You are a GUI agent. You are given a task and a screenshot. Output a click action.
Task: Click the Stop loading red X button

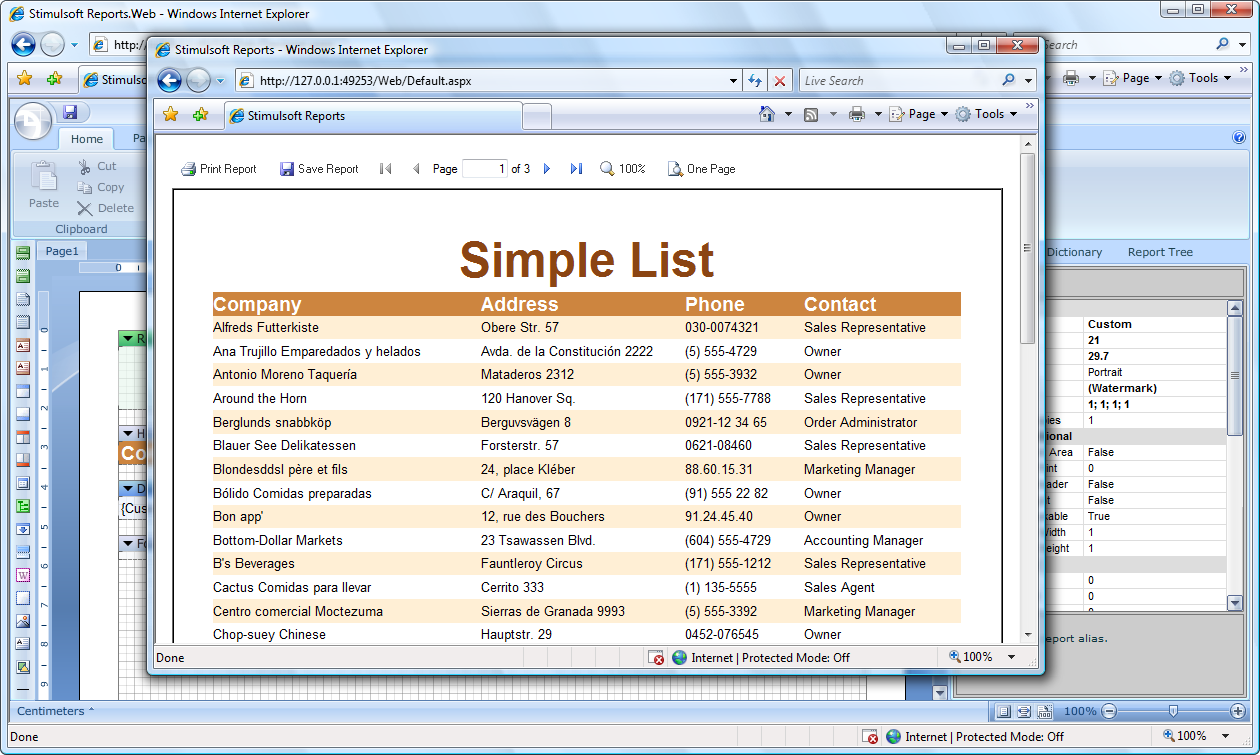(x=780, y=81)
